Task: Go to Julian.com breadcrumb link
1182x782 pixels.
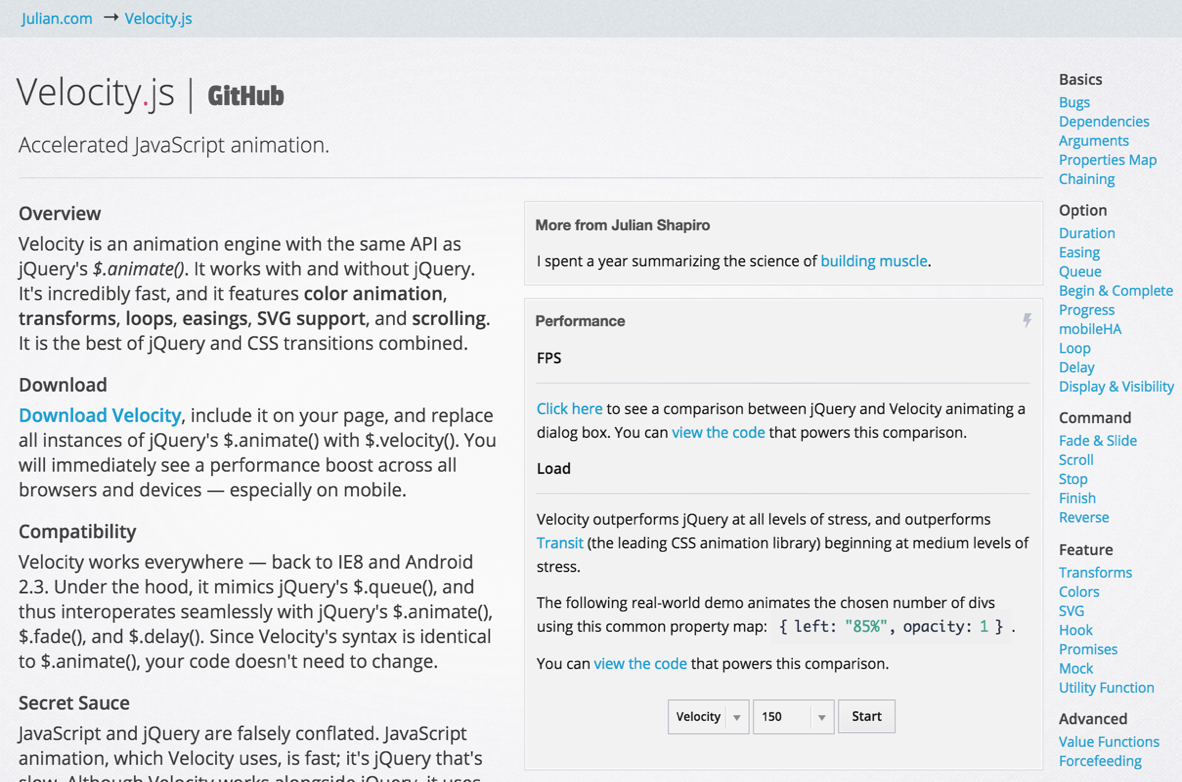Action: [x=57, y=18]
